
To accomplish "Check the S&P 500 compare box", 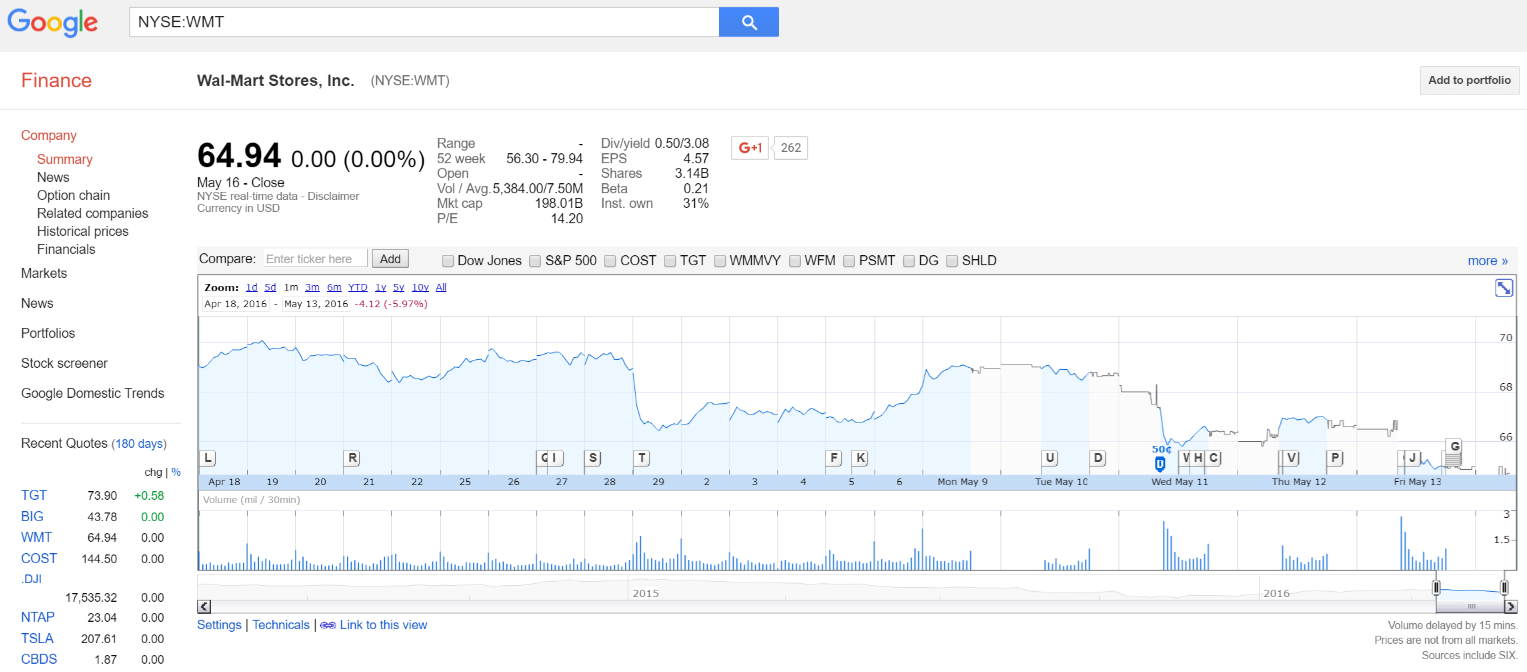I will (536, 261).
